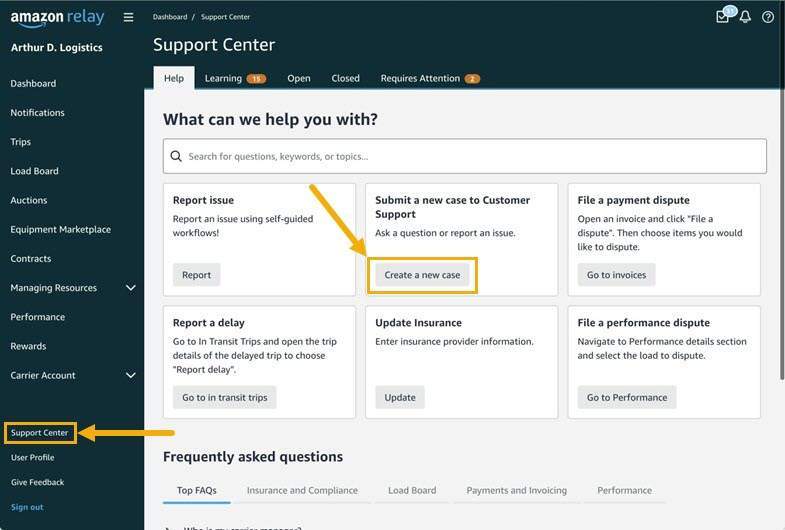Click the search magnifier icon
This screenshot has width=785, height=530.
(x=176, y=156)
